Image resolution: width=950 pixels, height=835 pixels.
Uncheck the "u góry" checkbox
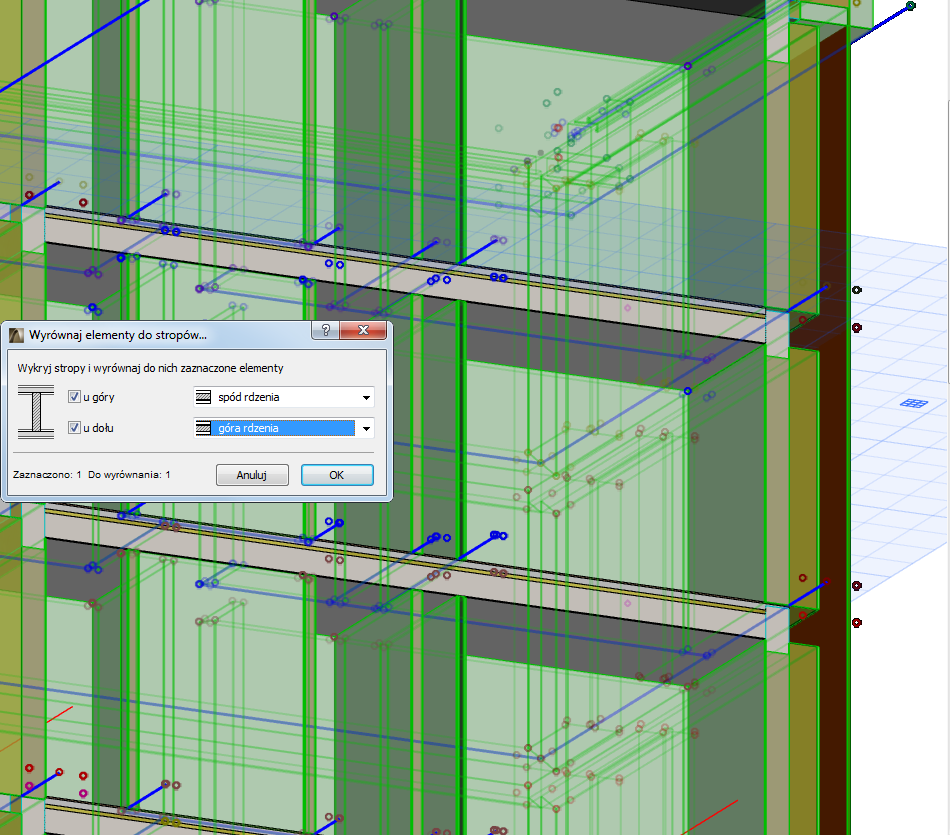coord(74,396)
